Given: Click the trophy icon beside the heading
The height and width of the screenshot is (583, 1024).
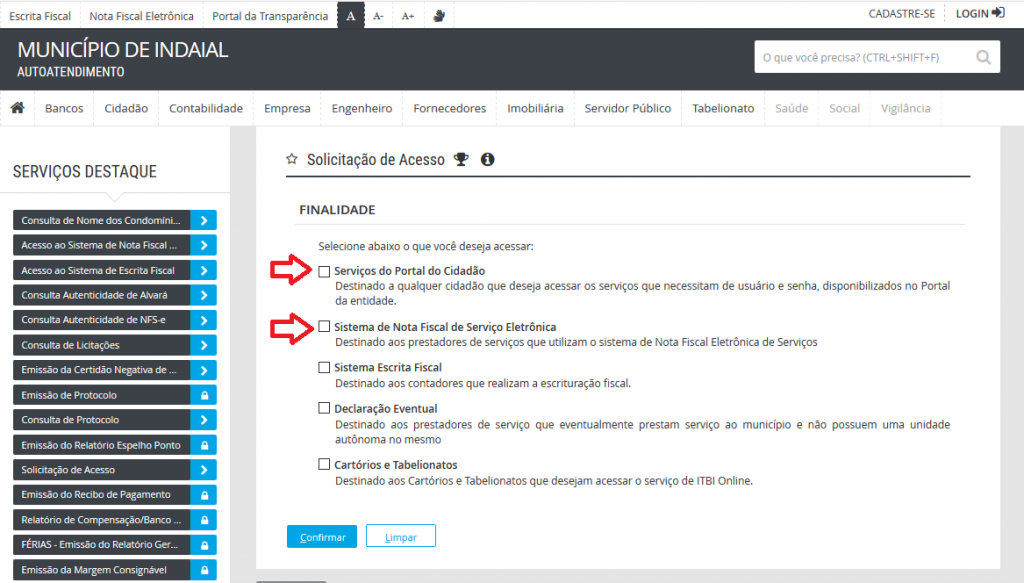Looking at the screenshot, I should tap(461, 159).
